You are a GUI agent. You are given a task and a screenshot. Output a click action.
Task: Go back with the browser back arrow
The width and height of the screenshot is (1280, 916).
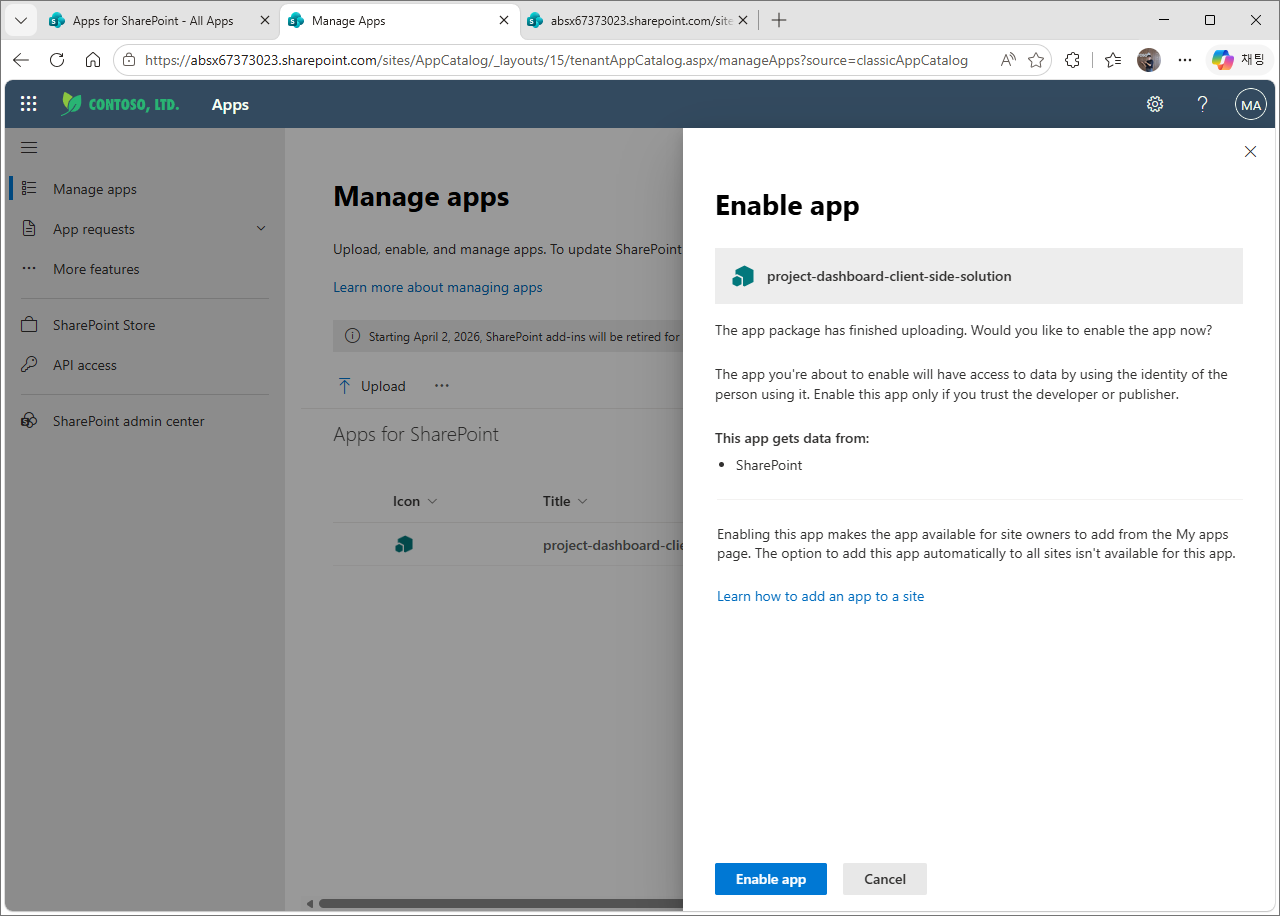(x=21, y=60)
